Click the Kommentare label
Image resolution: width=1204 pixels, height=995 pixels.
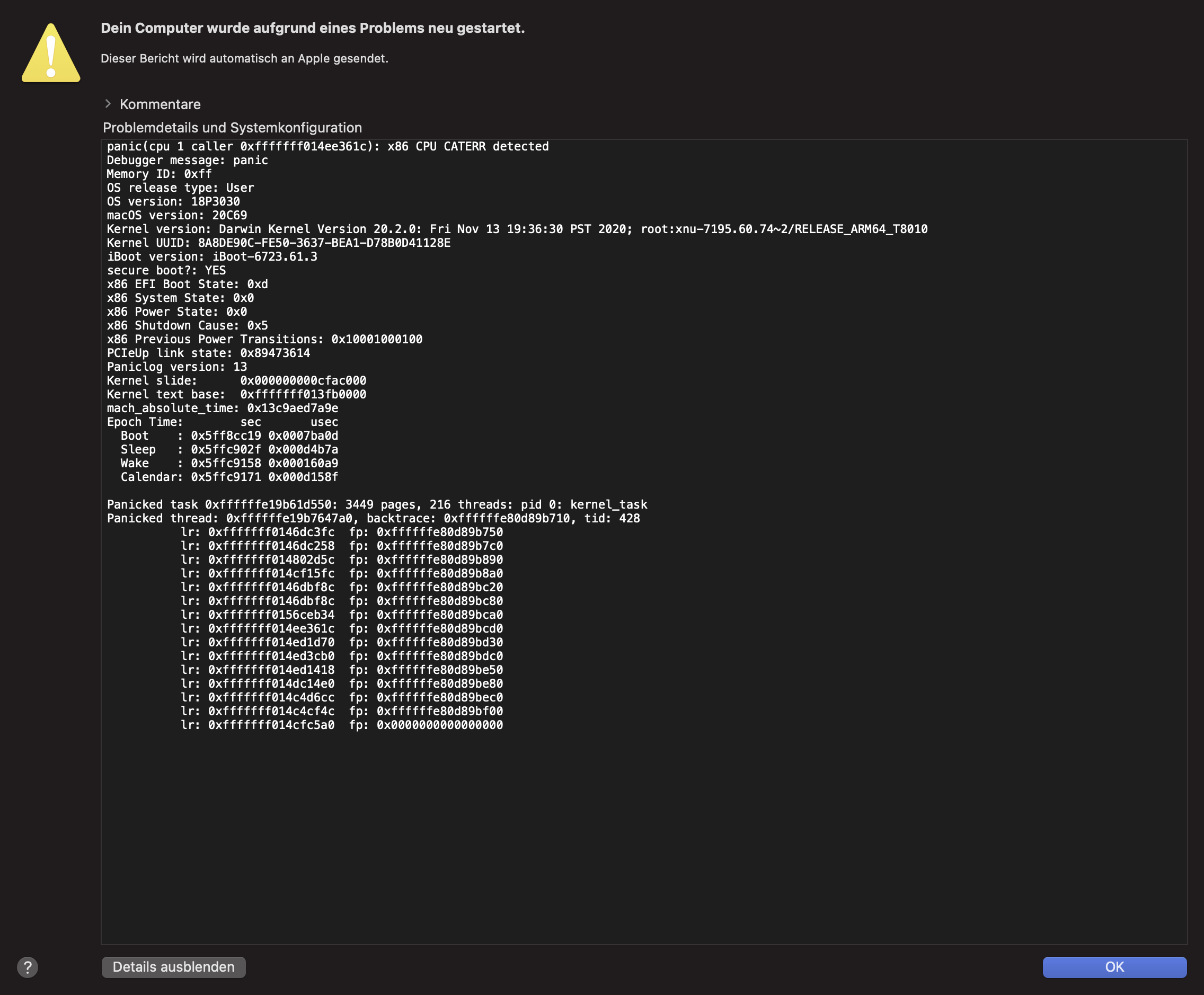[160, 104]
